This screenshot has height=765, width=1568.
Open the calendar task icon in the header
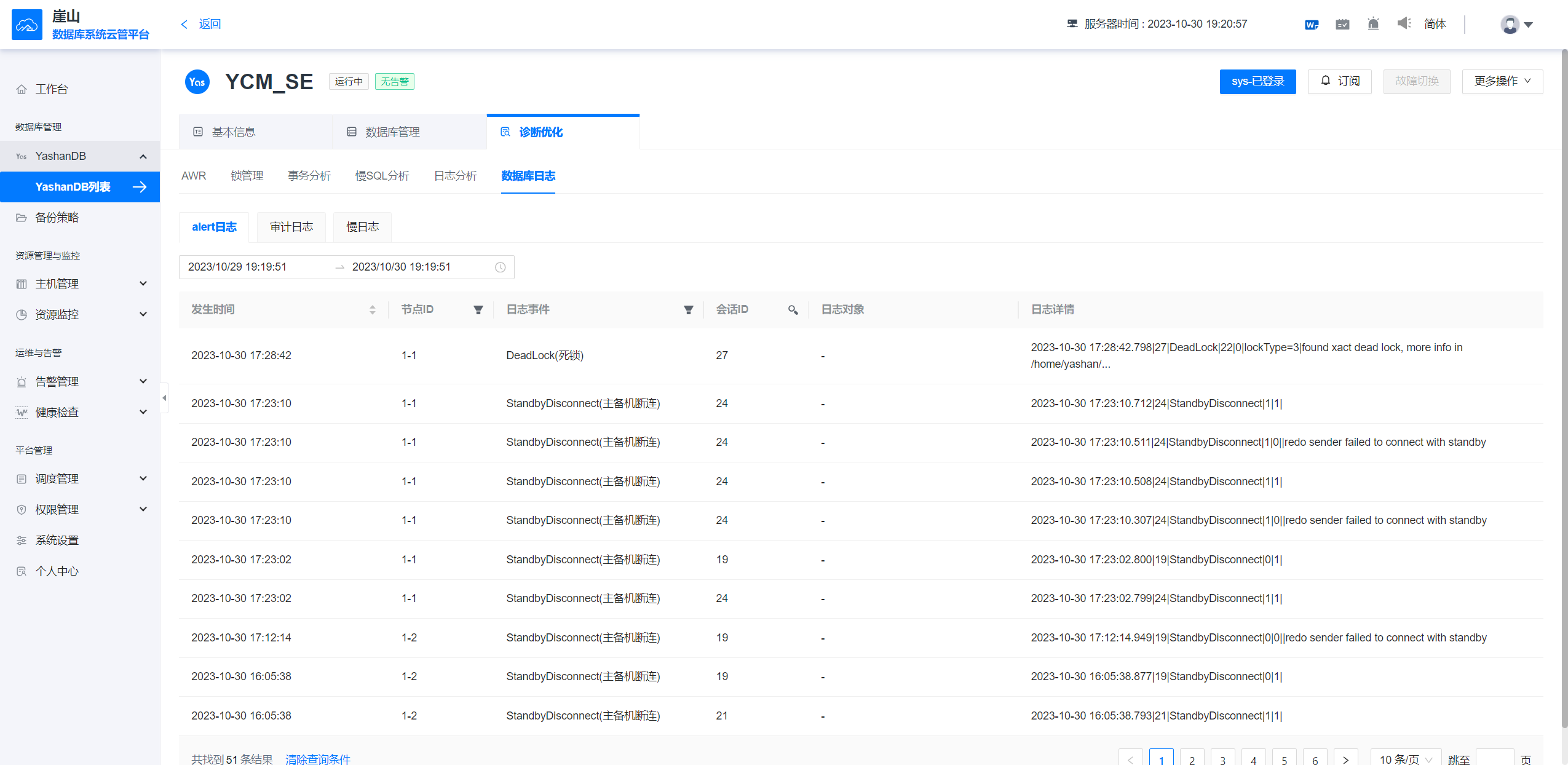point(1342,24)
